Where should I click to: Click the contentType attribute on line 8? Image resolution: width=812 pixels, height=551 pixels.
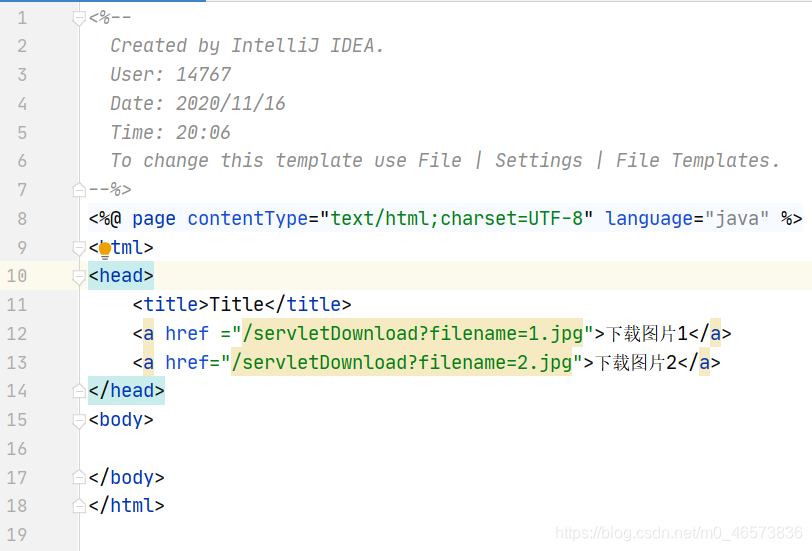[248, 219]
